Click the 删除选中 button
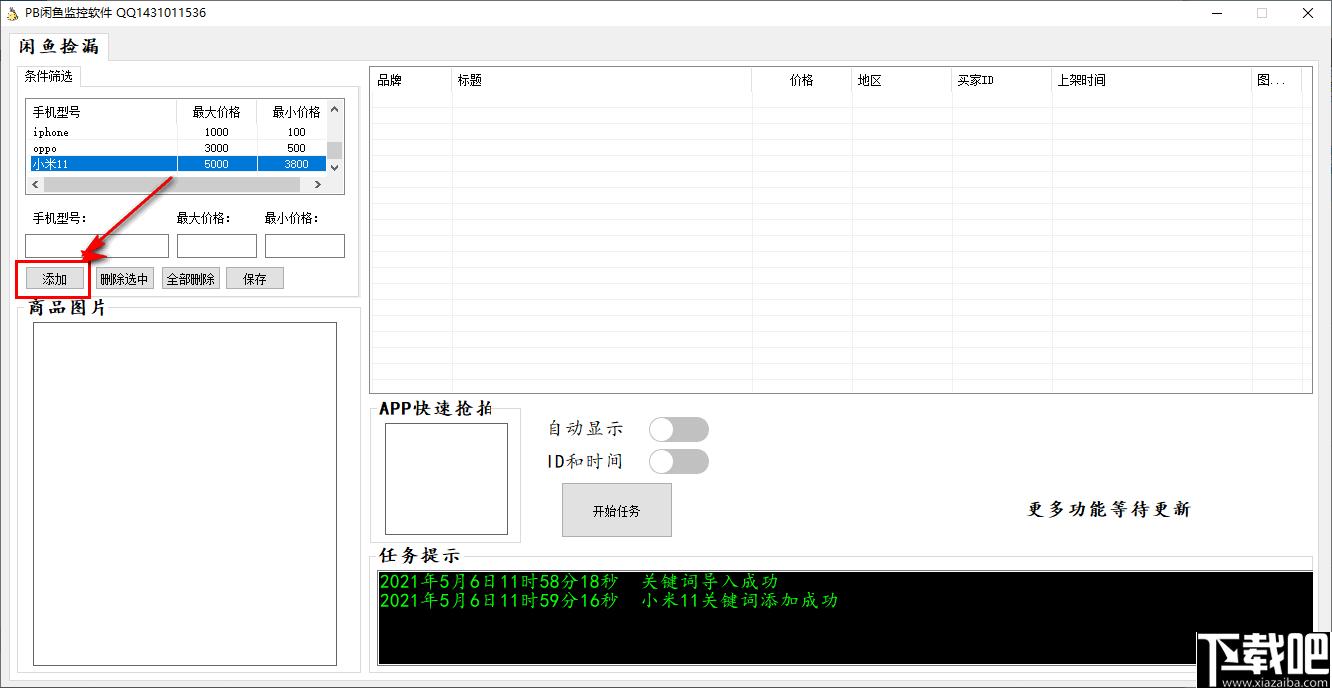The height and width of the screenshot is (688, 1332). pos(125,279)
